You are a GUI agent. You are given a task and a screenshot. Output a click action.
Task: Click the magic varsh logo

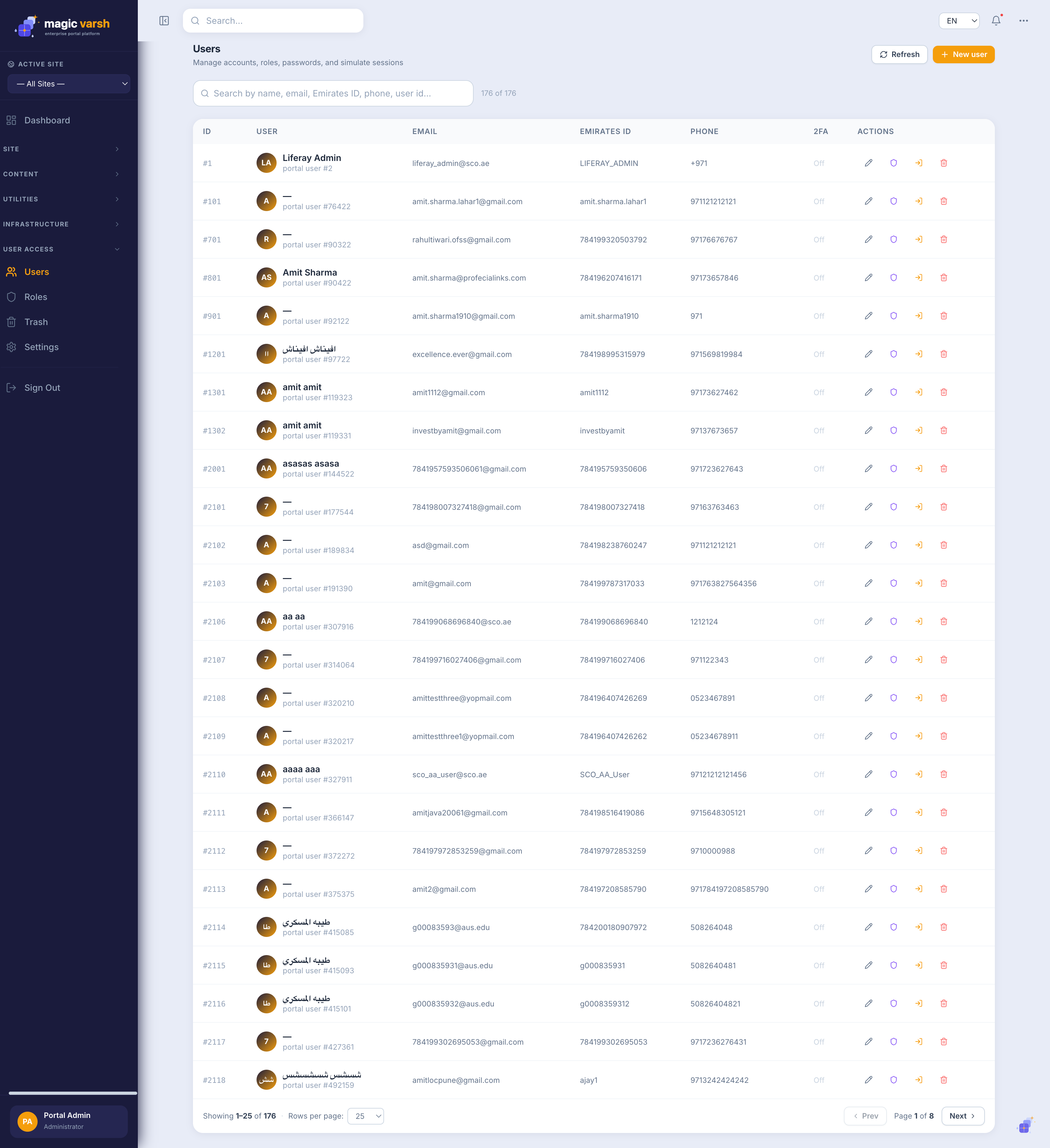(x=62, y=26)
